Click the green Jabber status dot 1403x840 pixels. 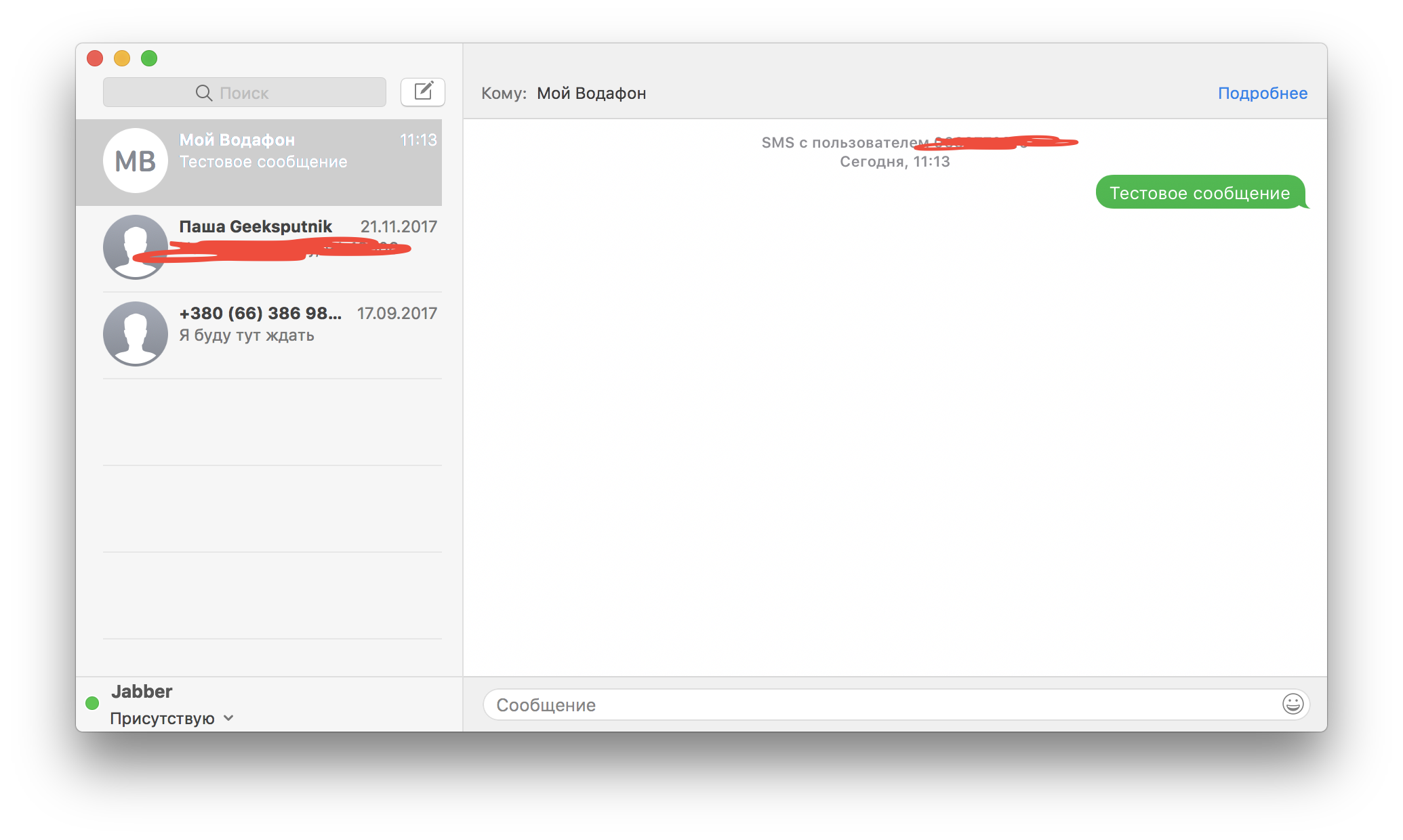coord(92,703)
